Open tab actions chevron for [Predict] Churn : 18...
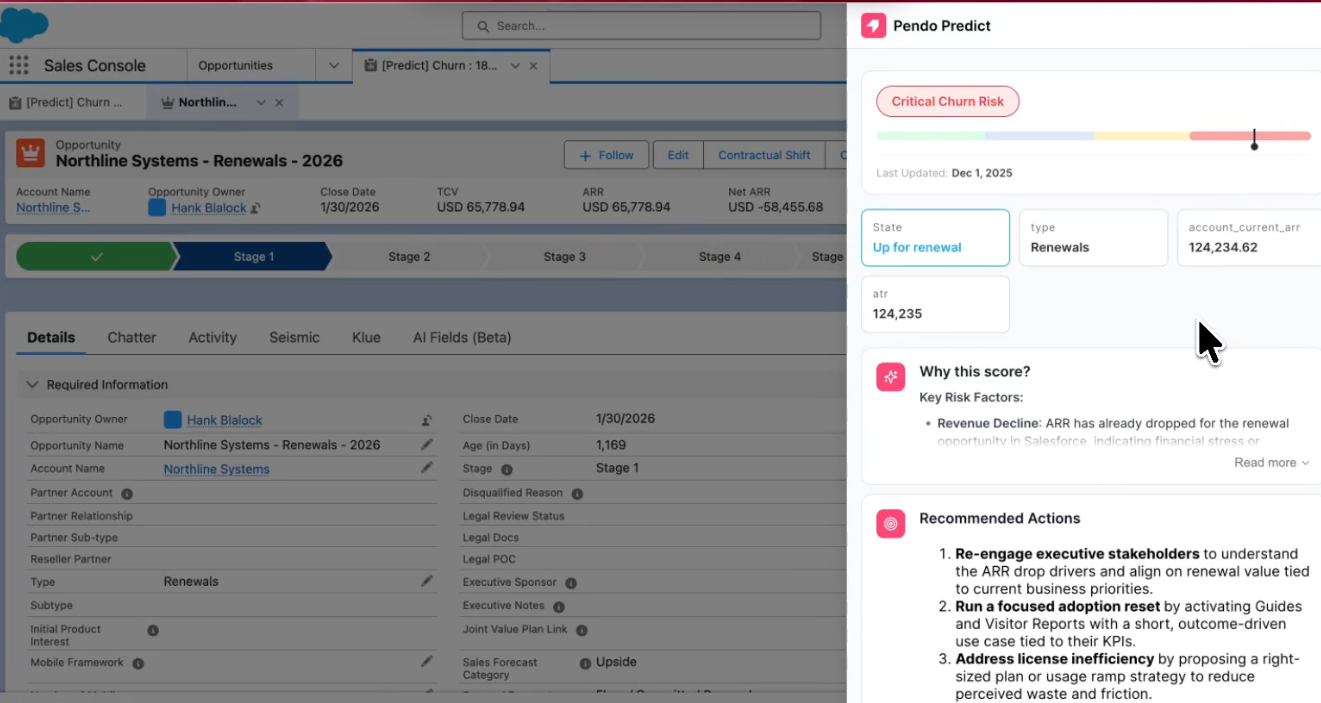The height and width of the screenshot is (703, 1321). (x=515, y=66)
